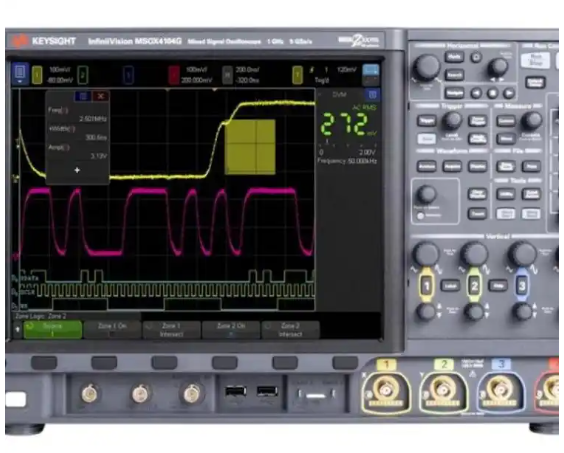Tap the red channel 4 indicator on screen

coord(174,75)
